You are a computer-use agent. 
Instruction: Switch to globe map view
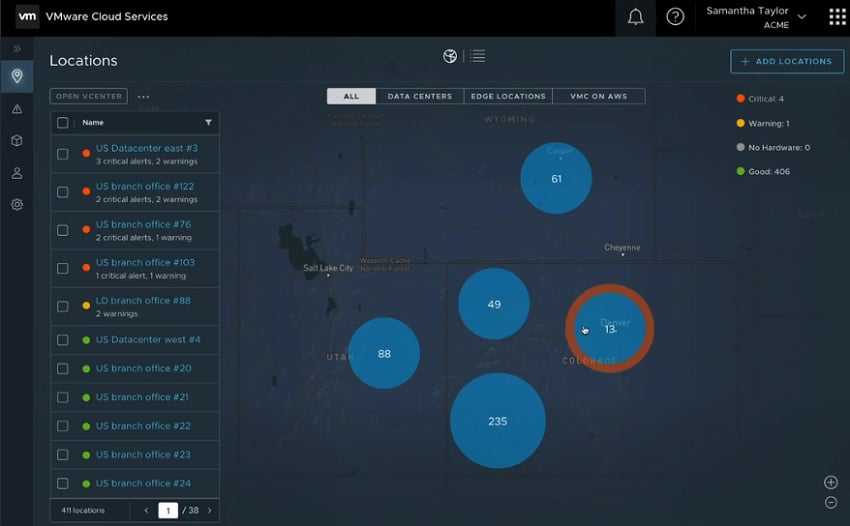click(x=449, y=56)
